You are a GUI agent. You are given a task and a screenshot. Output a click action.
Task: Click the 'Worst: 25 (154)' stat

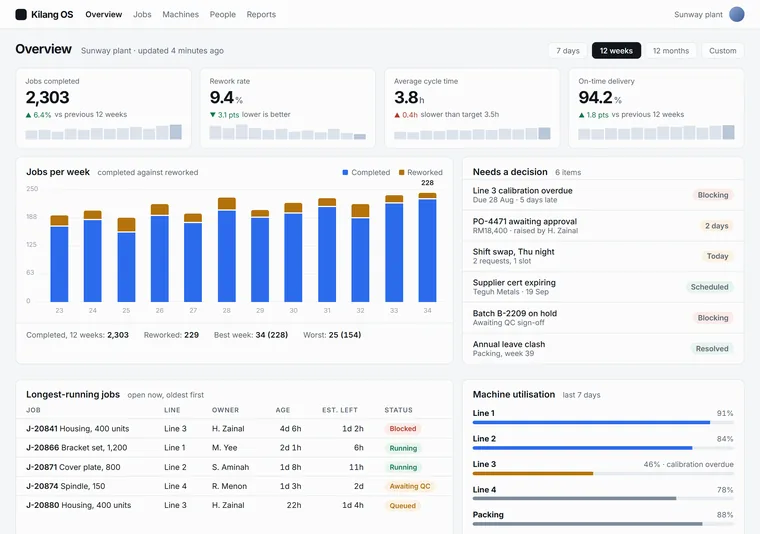pos(332,335)
